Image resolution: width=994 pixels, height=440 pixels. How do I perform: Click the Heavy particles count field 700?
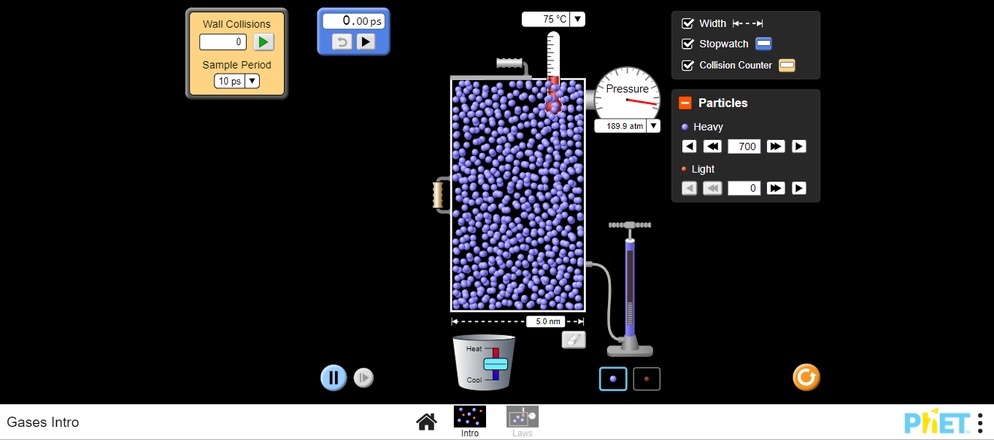pyautogui.click(x=744, y=146)
